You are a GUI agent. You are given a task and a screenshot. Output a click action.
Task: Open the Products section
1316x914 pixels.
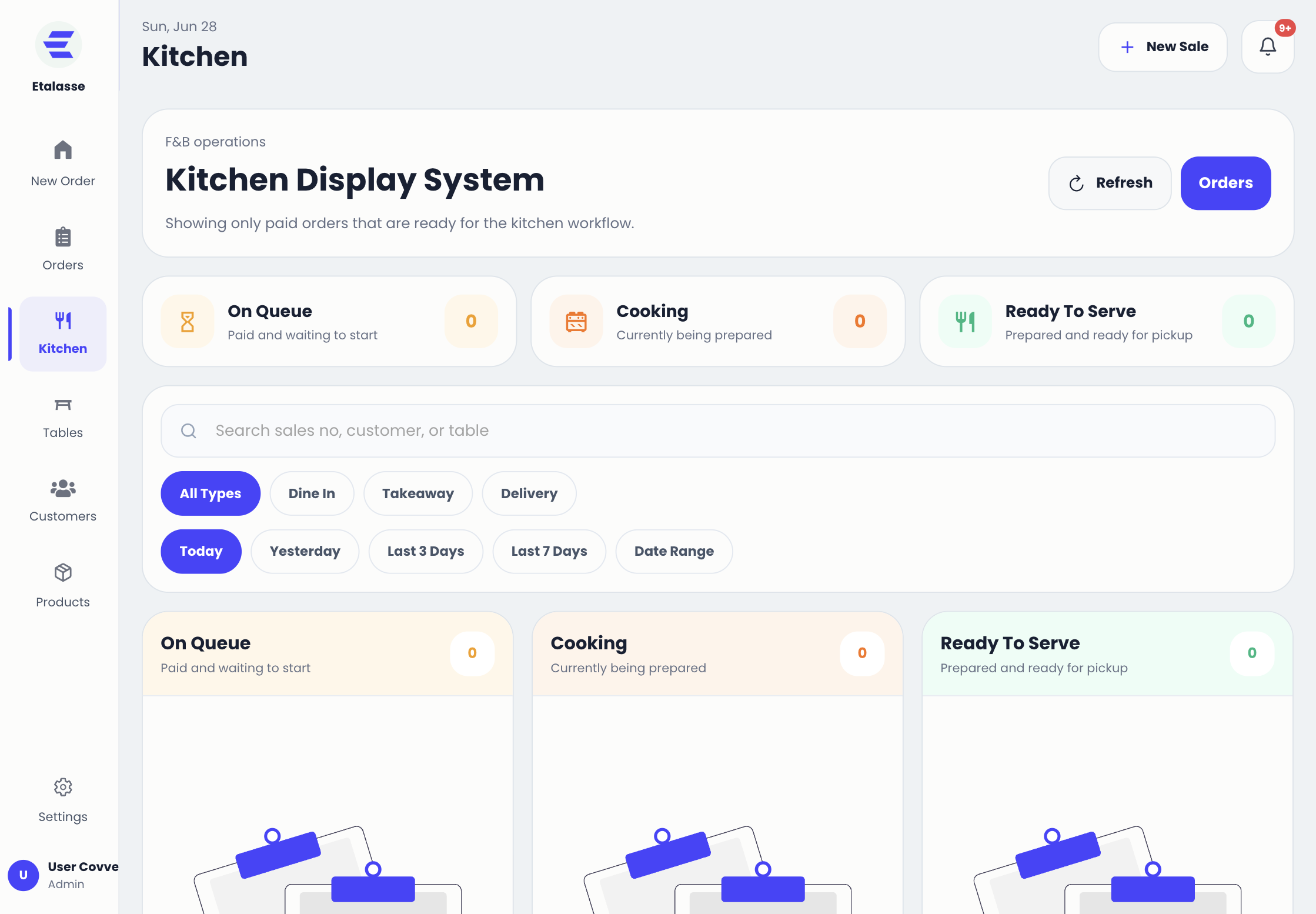point(63,585)
